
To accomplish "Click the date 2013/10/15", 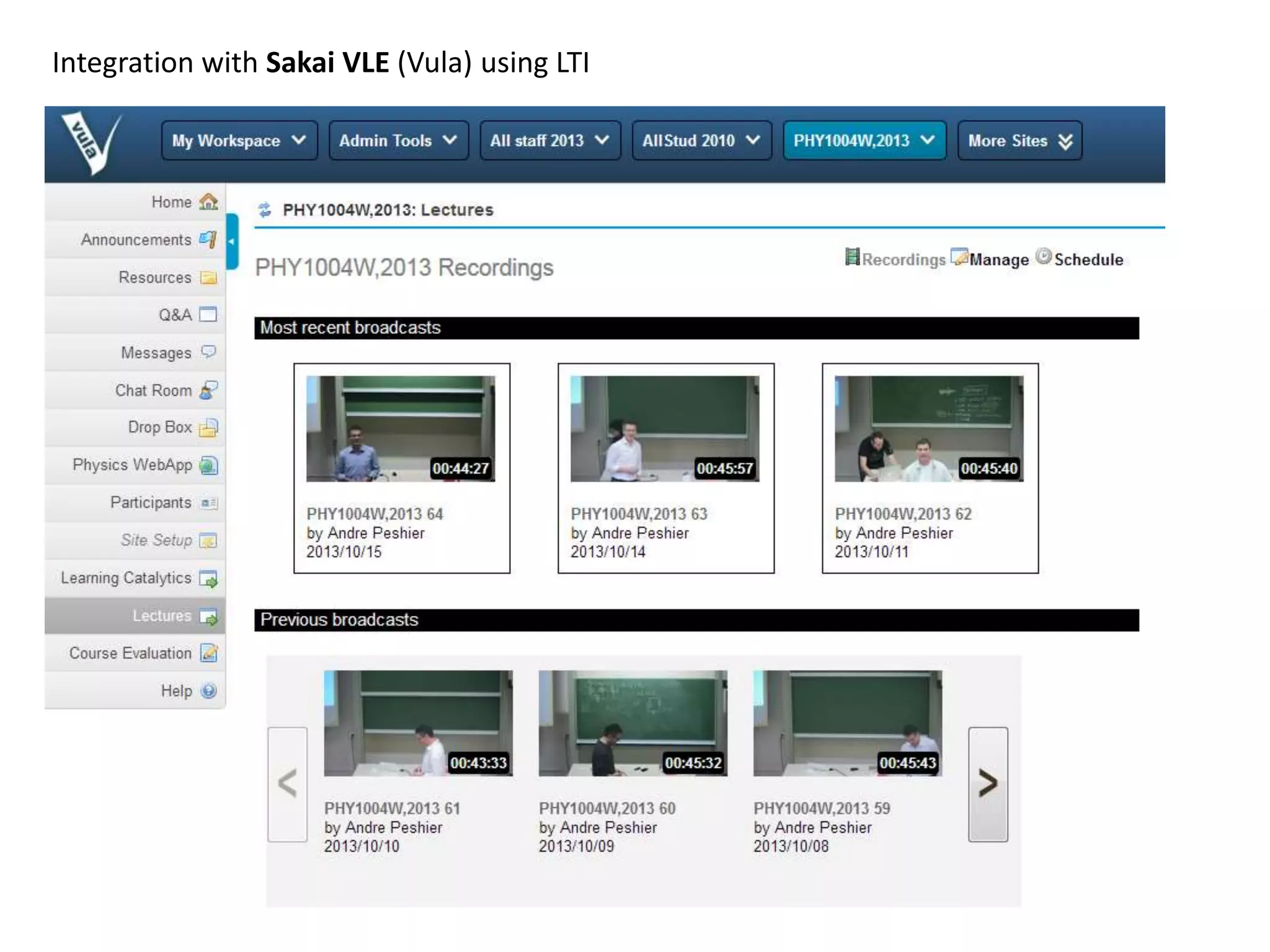I will pos(344,552).
